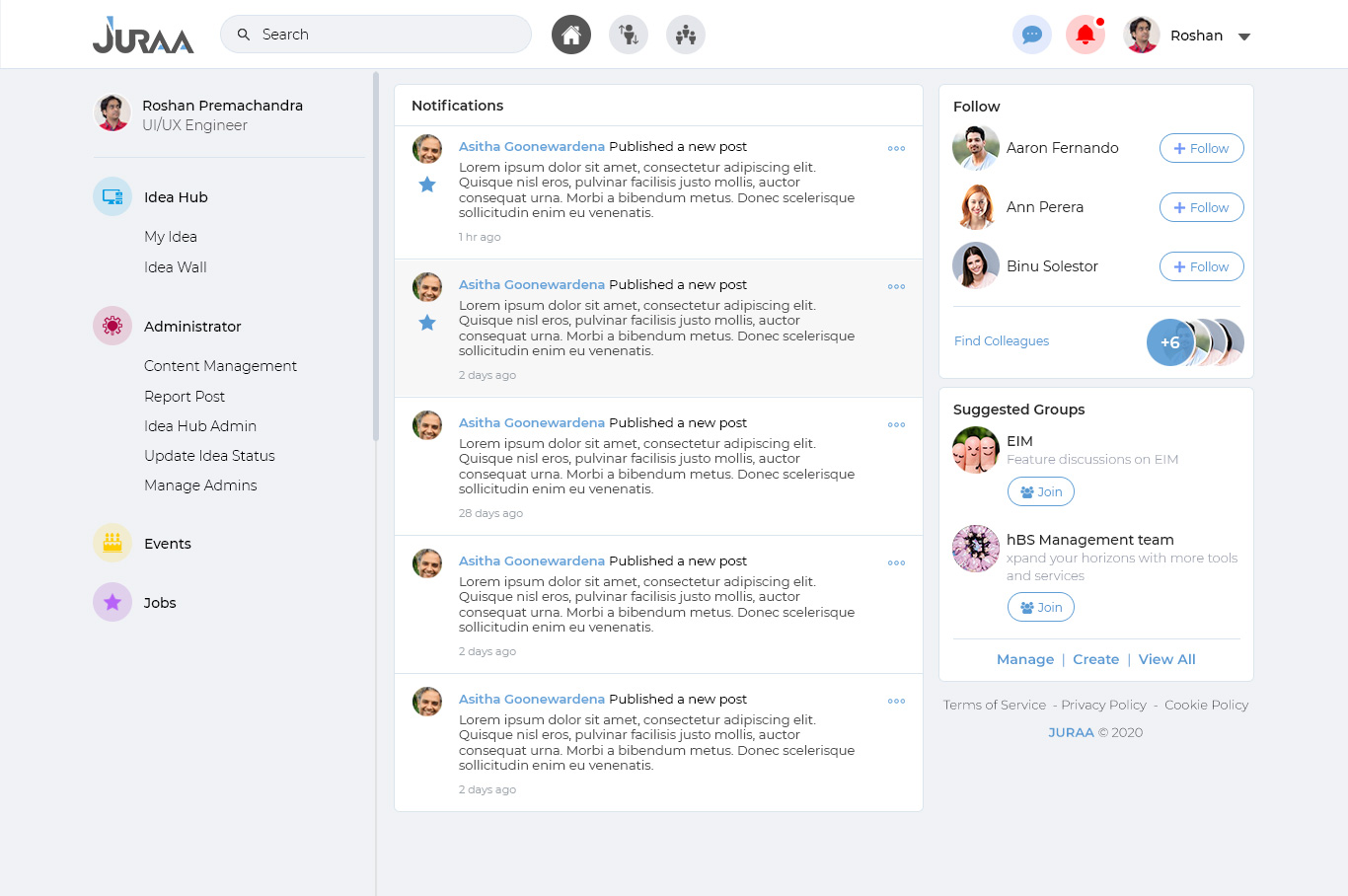Viewport: 1348px width, 896px height.
Task: Click the groups icon in top navigation
Action: pyautogui.click(x=685, y=36)
